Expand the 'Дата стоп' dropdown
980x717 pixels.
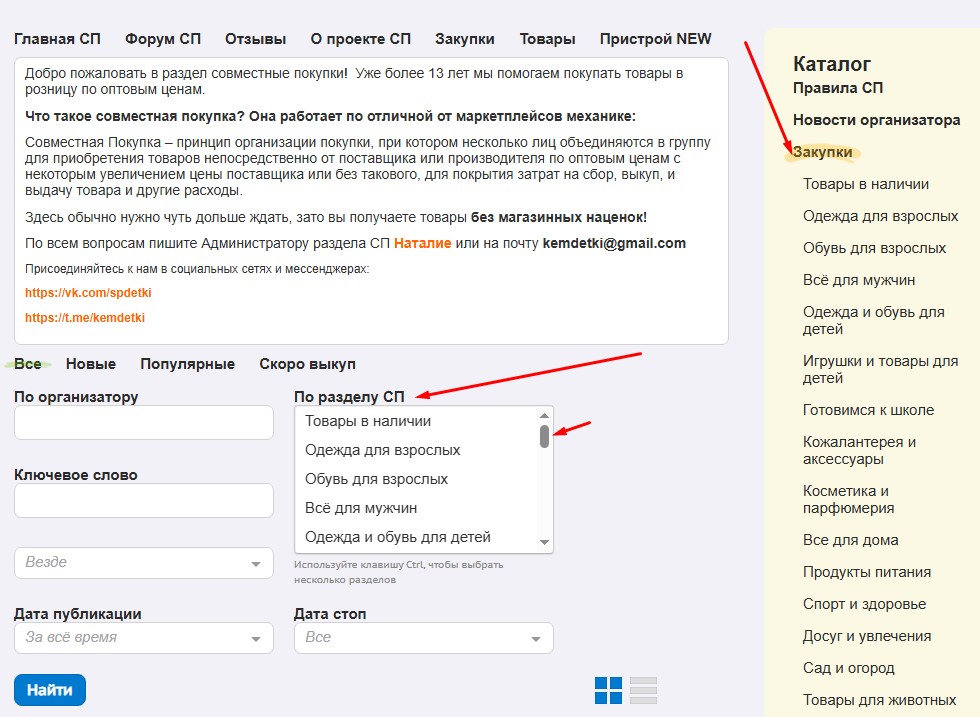[x=423, y=638]
